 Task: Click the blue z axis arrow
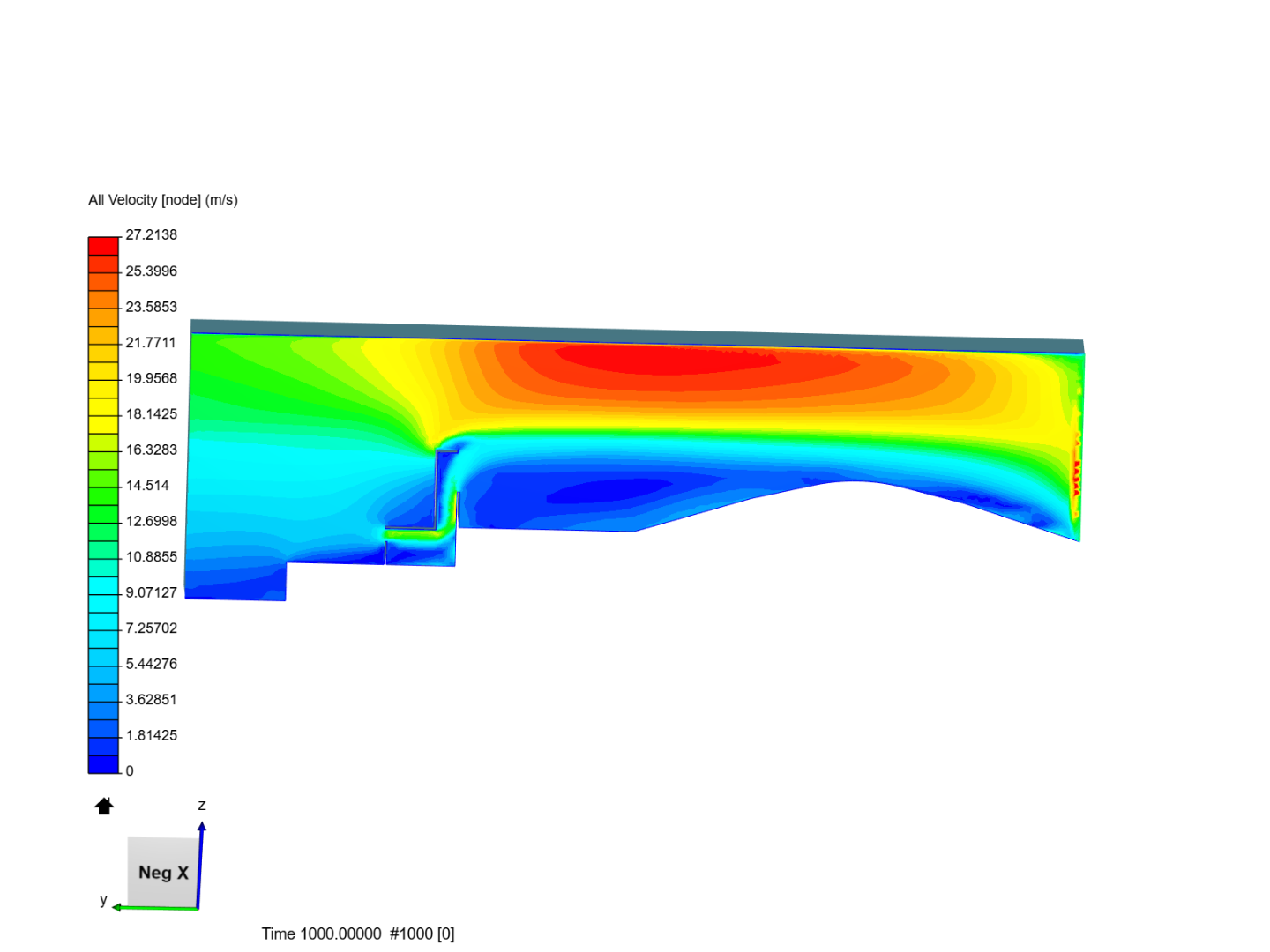click(x=200, y=864)
